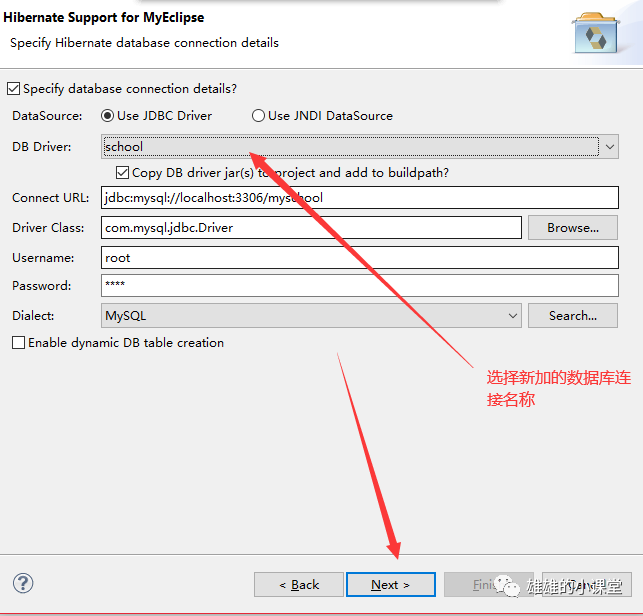
Task: Click the Driver Class text field
Action: pyautogui.click(x=311, y=228)
